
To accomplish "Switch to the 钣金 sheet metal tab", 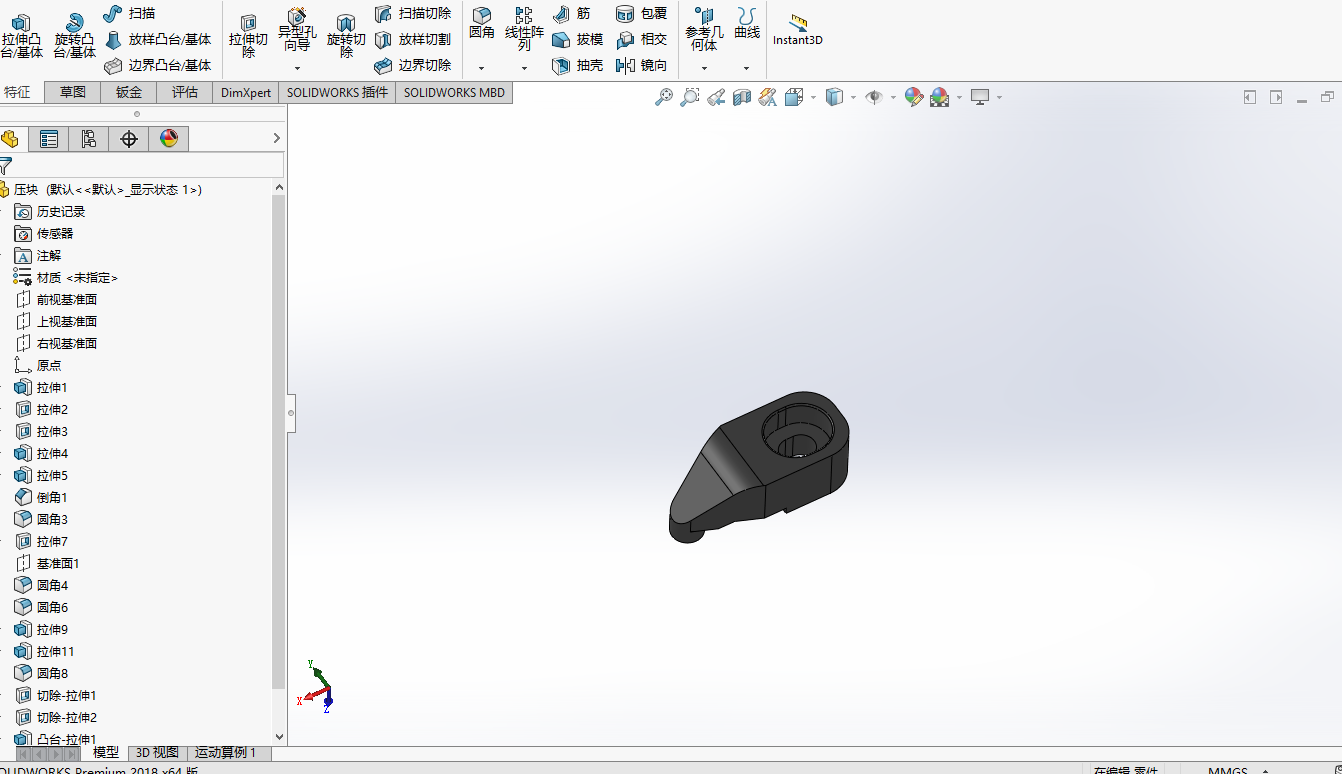I will [x=129, y=92].
